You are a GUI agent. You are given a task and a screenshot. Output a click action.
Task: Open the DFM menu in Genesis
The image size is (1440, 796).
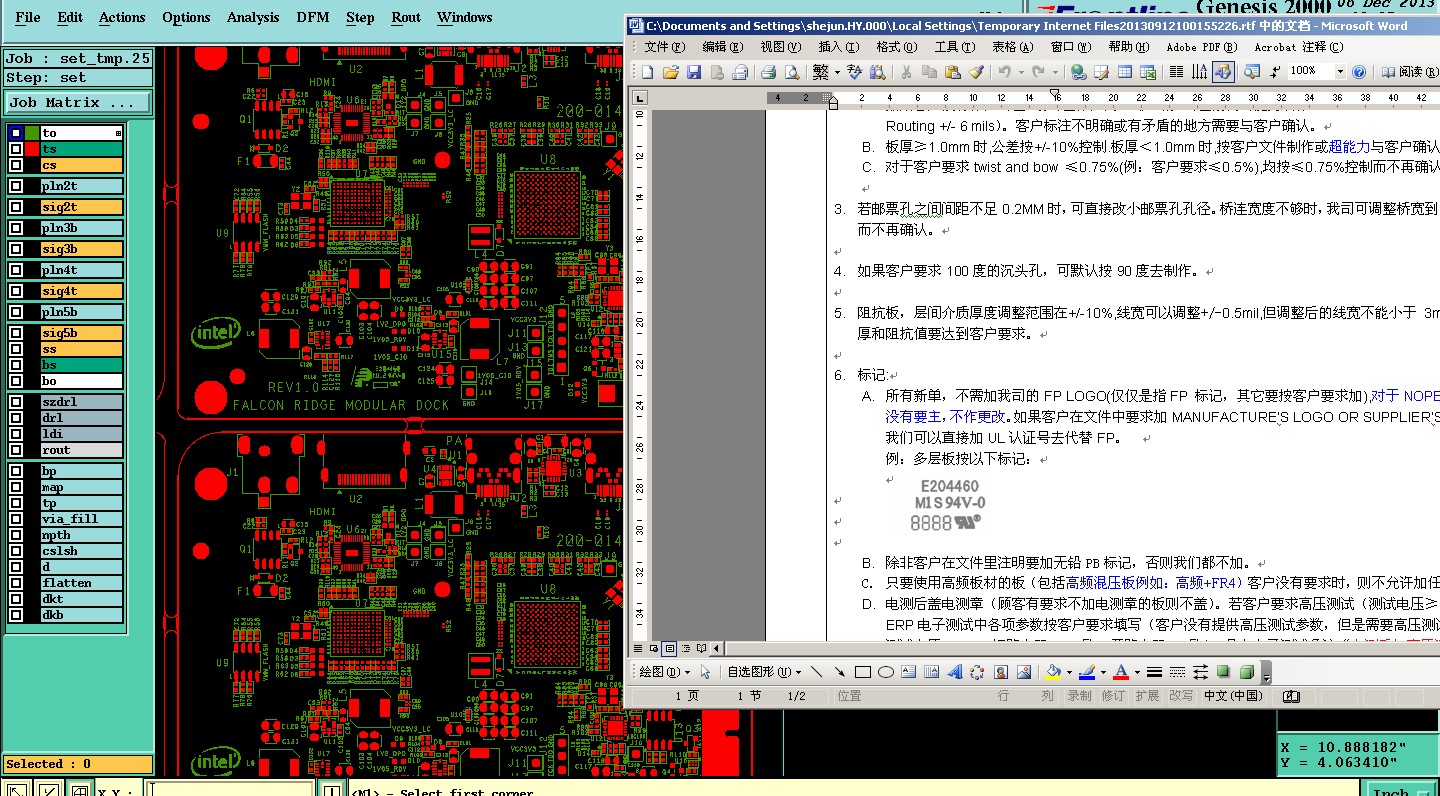[313, 17]
